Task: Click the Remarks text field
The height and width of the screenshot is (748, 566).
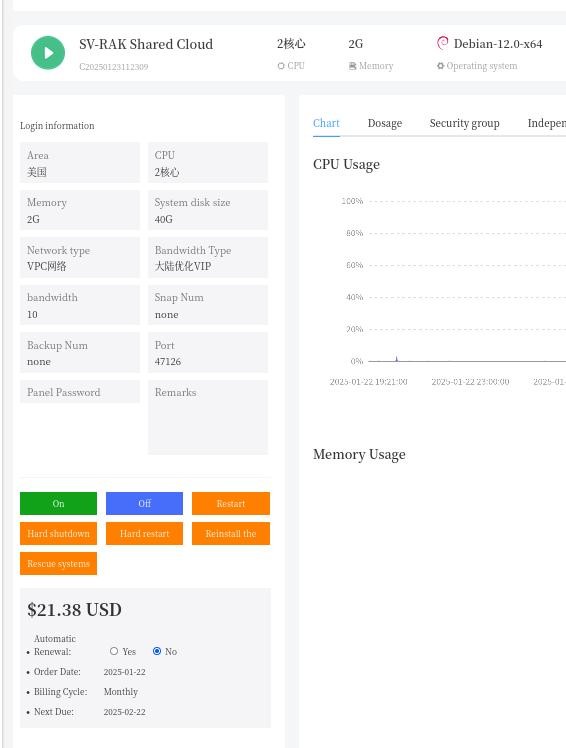Action: point(208,417)
